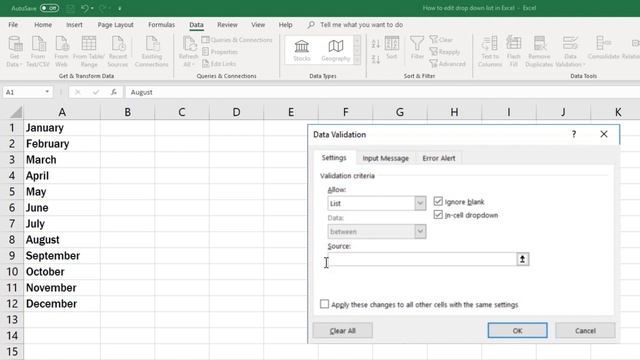Click Properties in Queries group
The image size is (640, 360).
220,52
